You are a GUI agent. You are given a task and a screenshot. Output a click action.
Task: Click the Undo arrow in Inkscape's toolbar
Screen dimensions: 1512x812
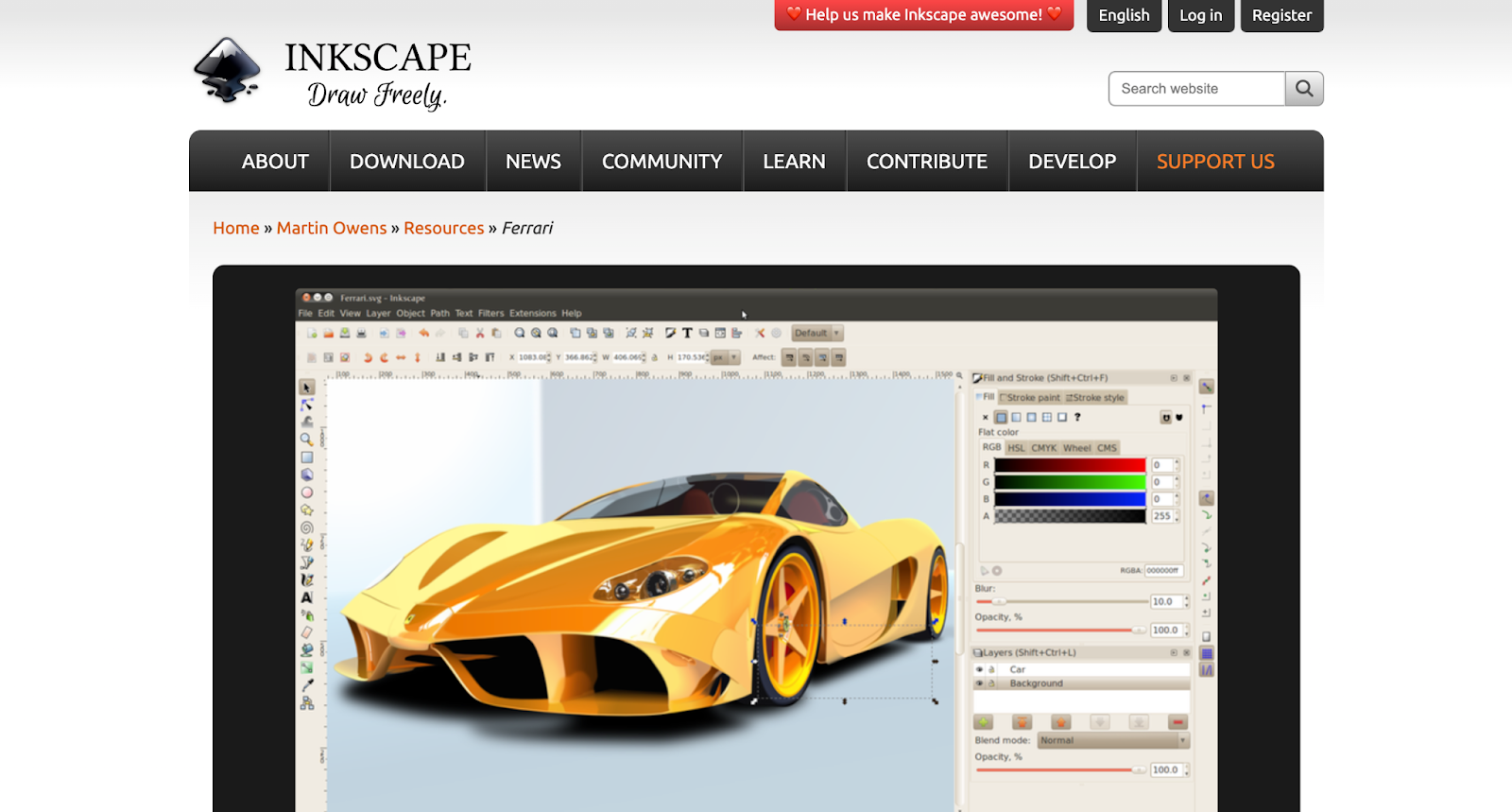424,333
